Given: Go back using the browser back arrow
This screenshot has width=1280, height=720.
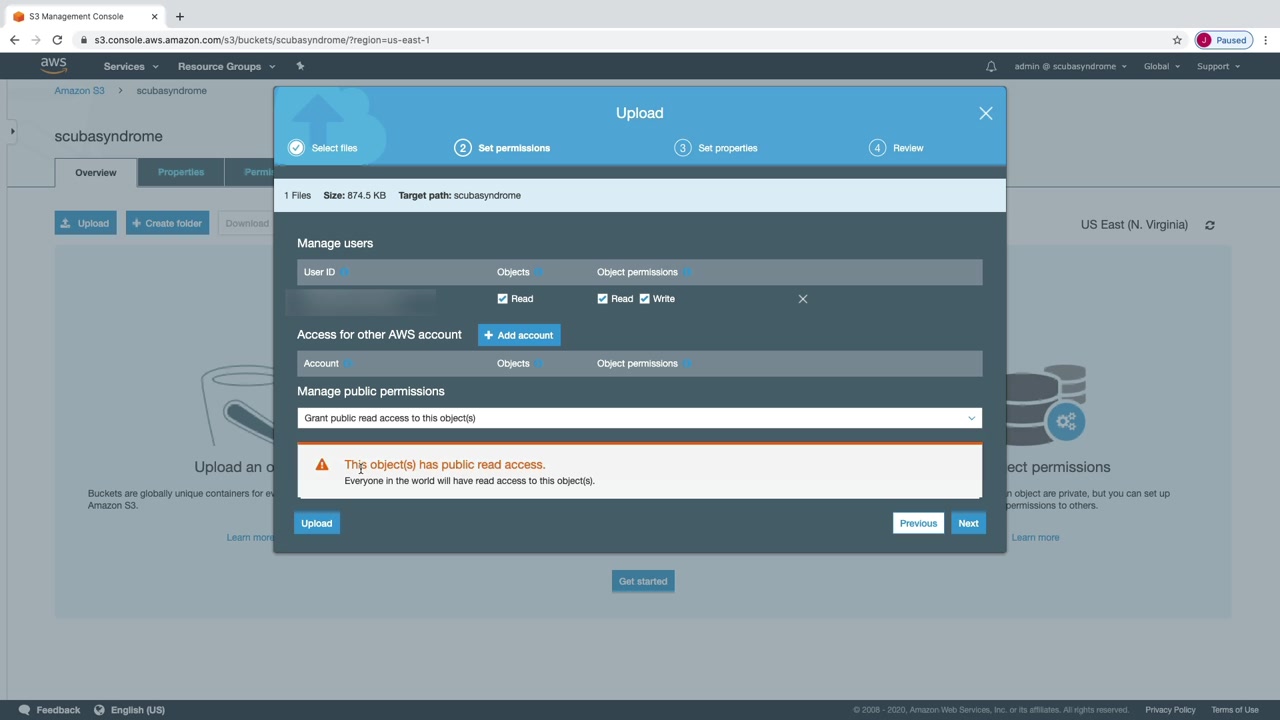Looking at the screenshot, I should click(x=14, y=40).
